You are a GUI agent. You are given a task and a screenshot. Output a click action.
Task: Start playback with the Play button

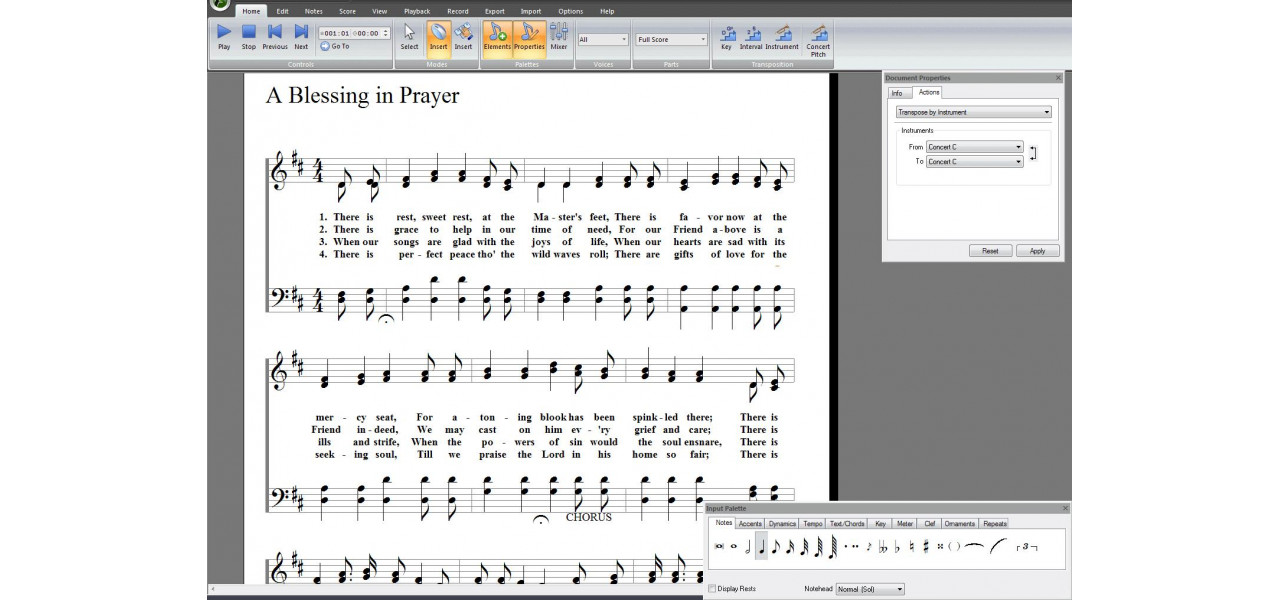[x=224, y=36]
